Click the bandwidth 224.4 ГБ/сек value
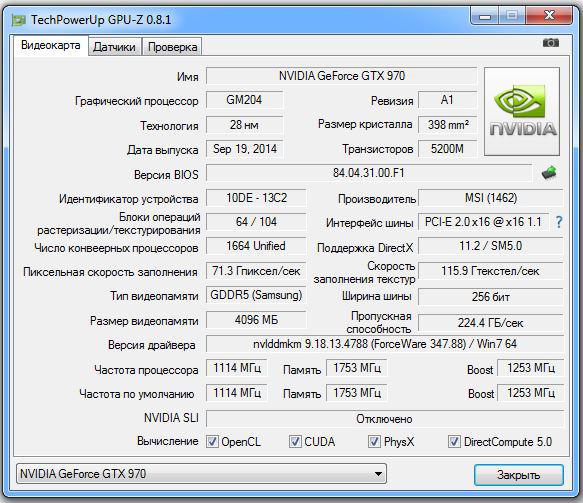This screenshot has width=583, height=503. (x=491, y=323)
